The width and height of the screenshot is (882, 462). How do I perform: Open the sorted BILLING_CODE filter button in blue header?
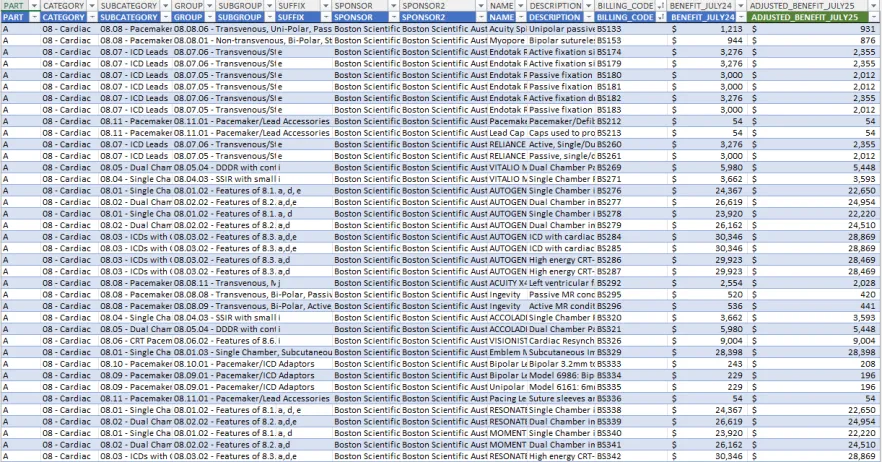660,17
